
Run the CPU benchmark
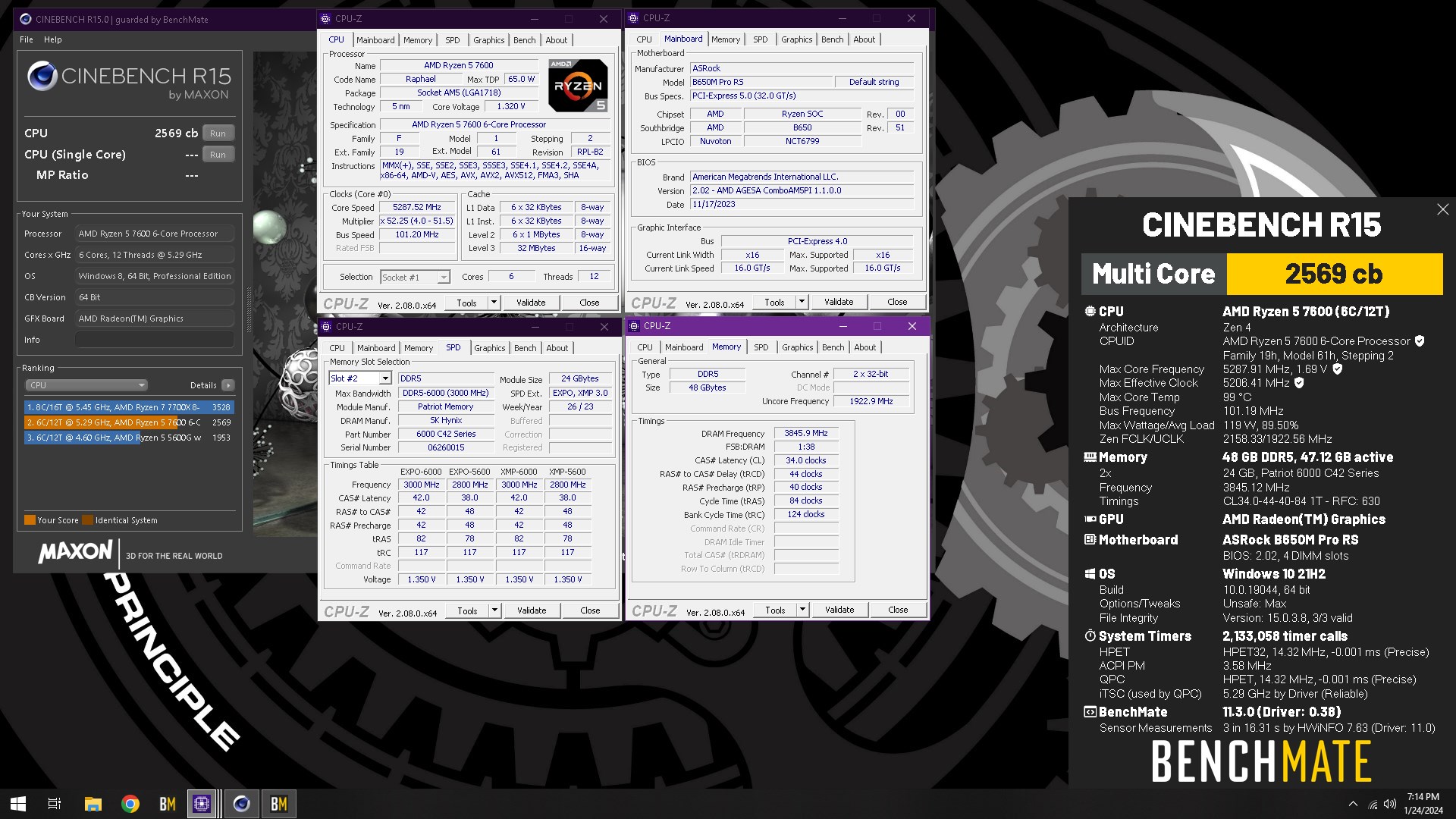pyautogui.click(x=218, y=133)
